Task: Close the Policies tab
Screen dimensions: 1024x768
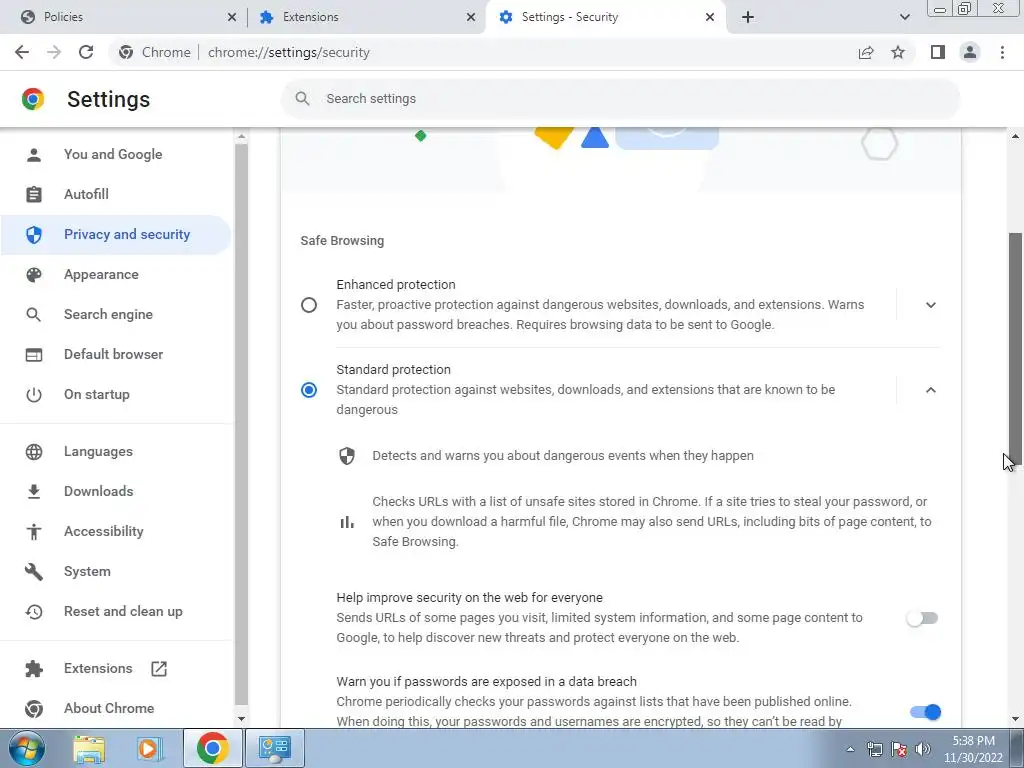Action: click(x=231, y=17)
